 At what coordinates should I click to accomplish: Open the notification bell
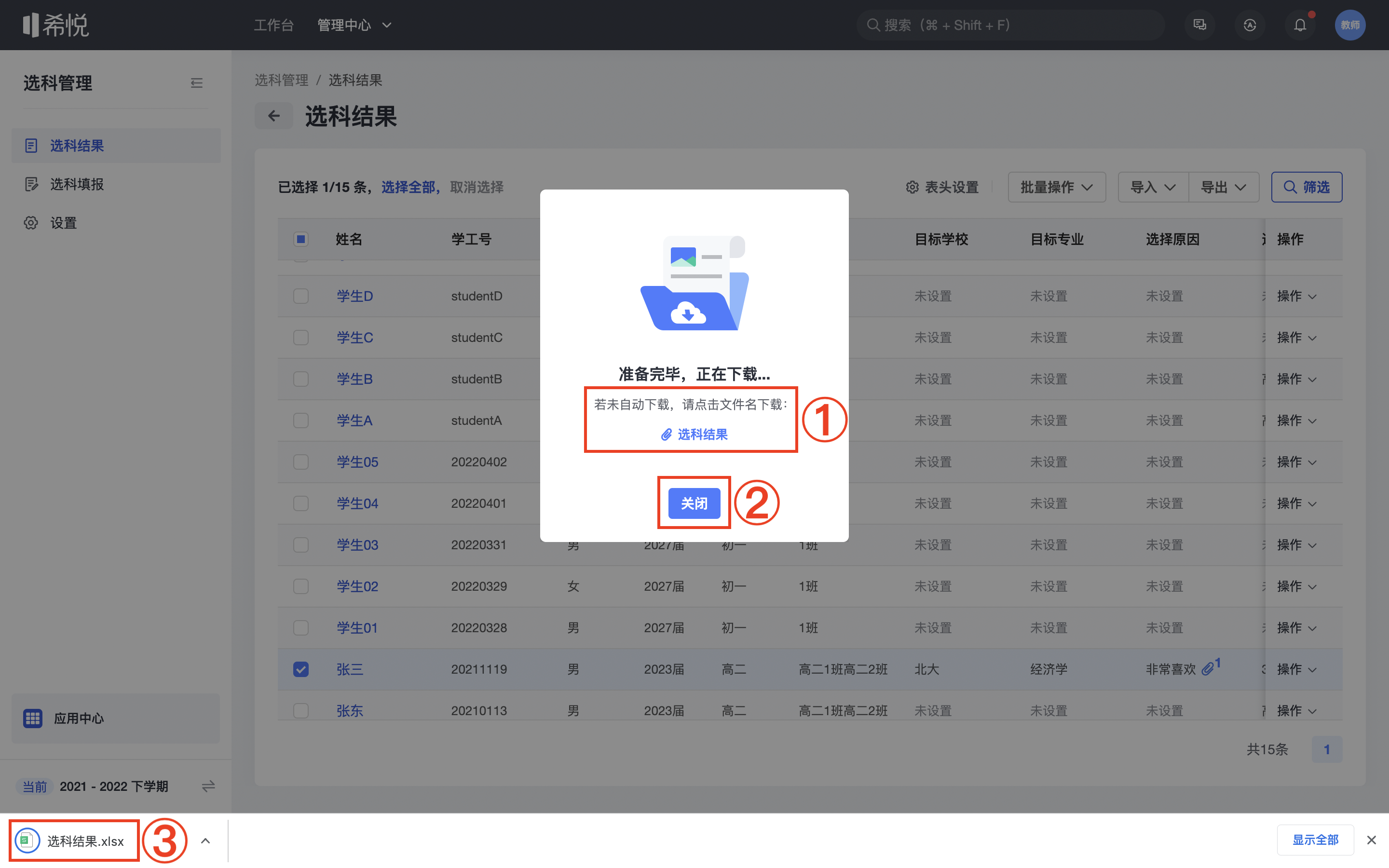point(1300,25)
